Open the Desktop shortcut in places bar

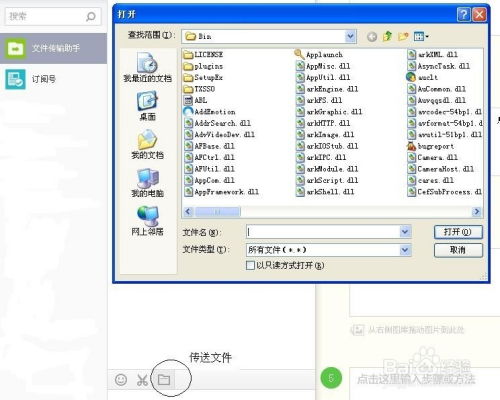coord(147,106)
